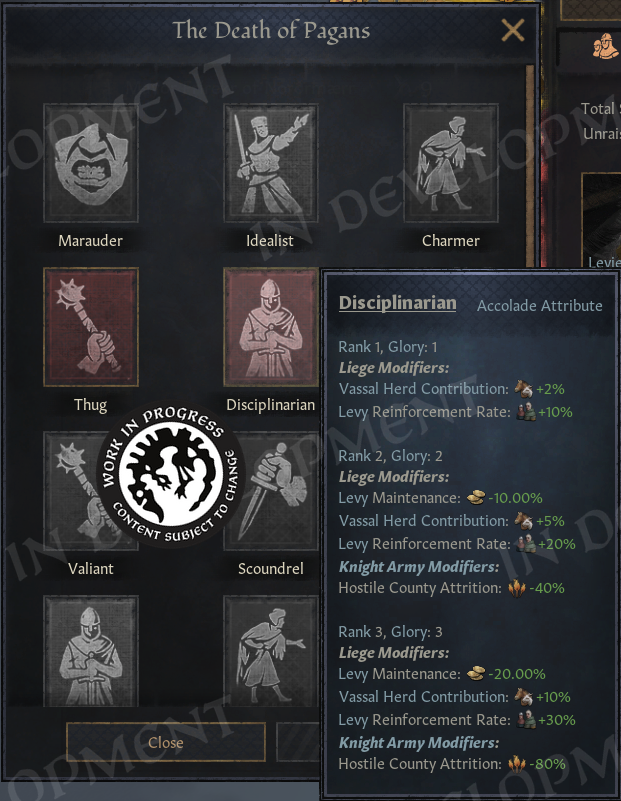The image size is (621, 801).
Task: Close The Death of Pagans window
Action: pyautogui.click(x=513, y=30)
